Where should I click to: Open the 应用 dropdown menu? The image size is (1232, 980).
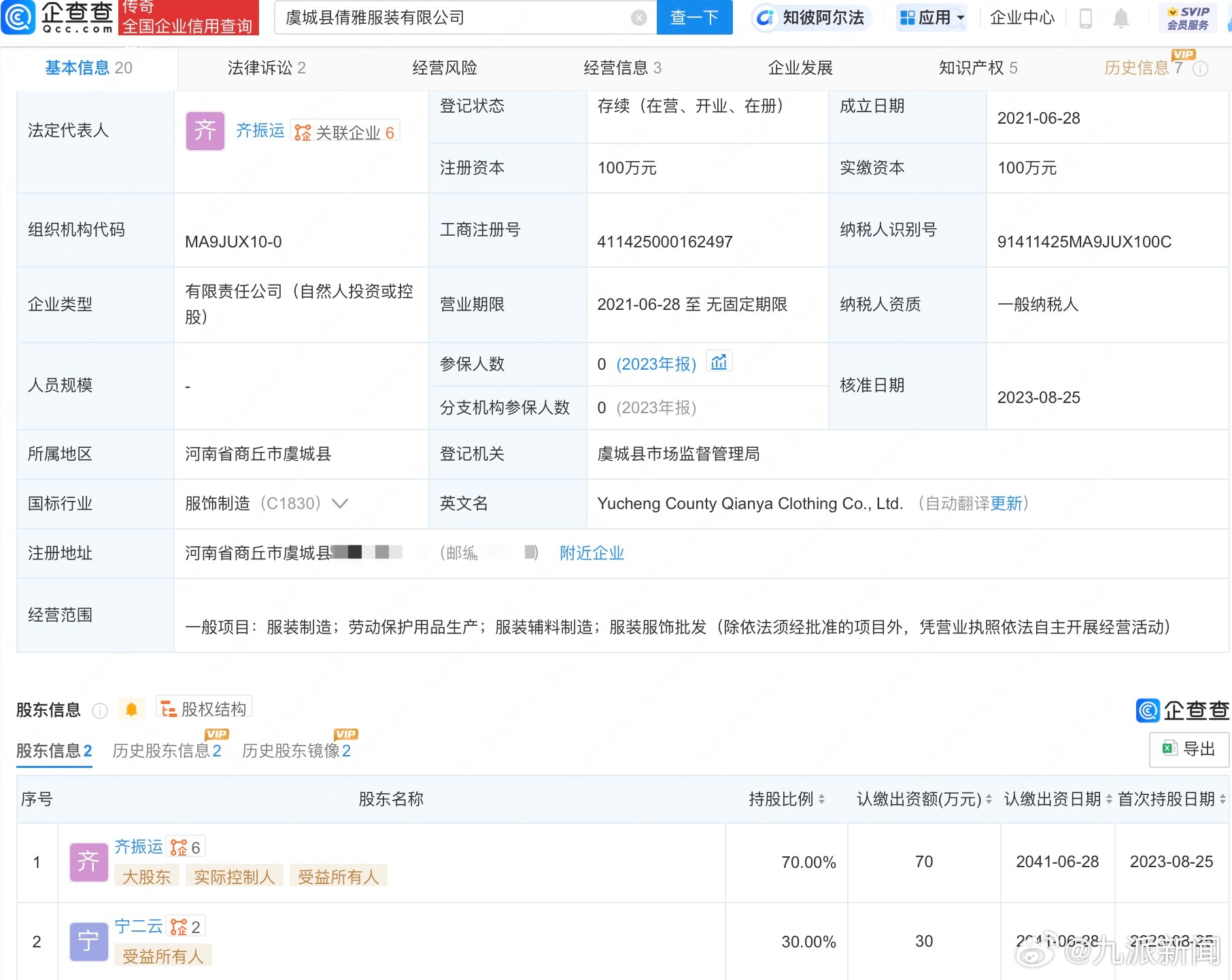coord(931,18)
